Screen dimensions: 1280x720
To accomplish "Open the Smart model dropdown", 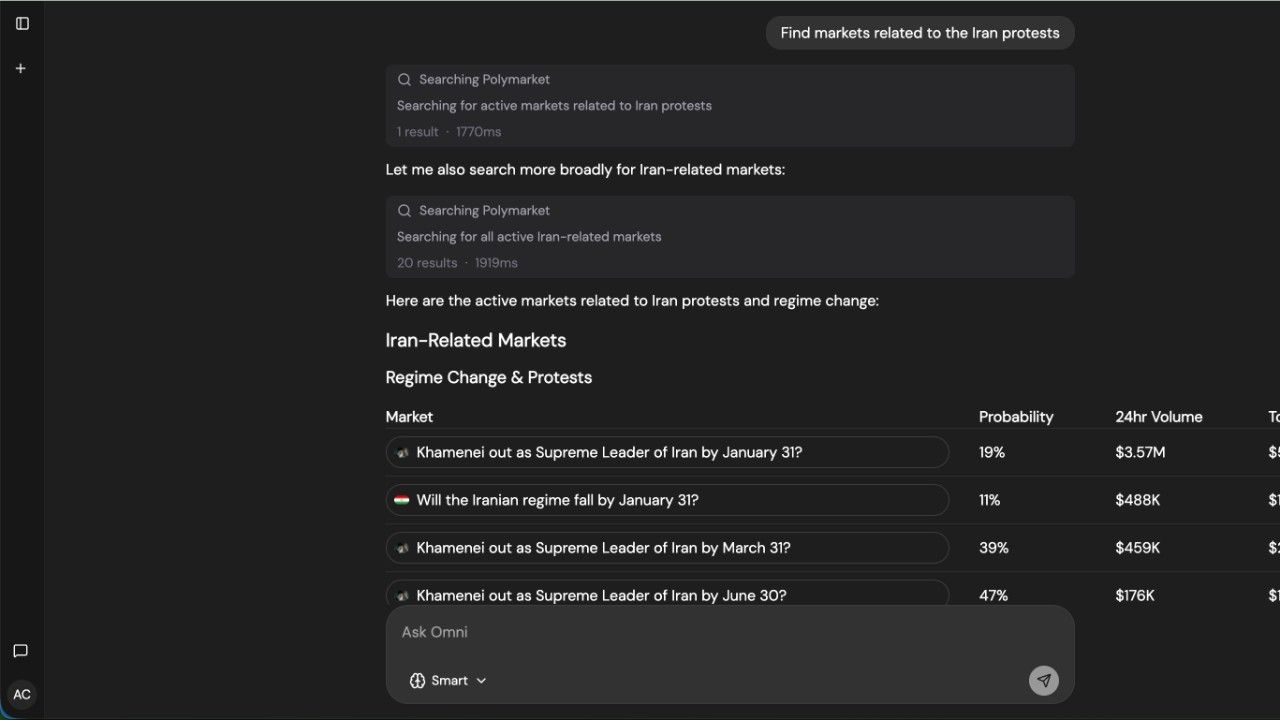I will tap(448, 680).
